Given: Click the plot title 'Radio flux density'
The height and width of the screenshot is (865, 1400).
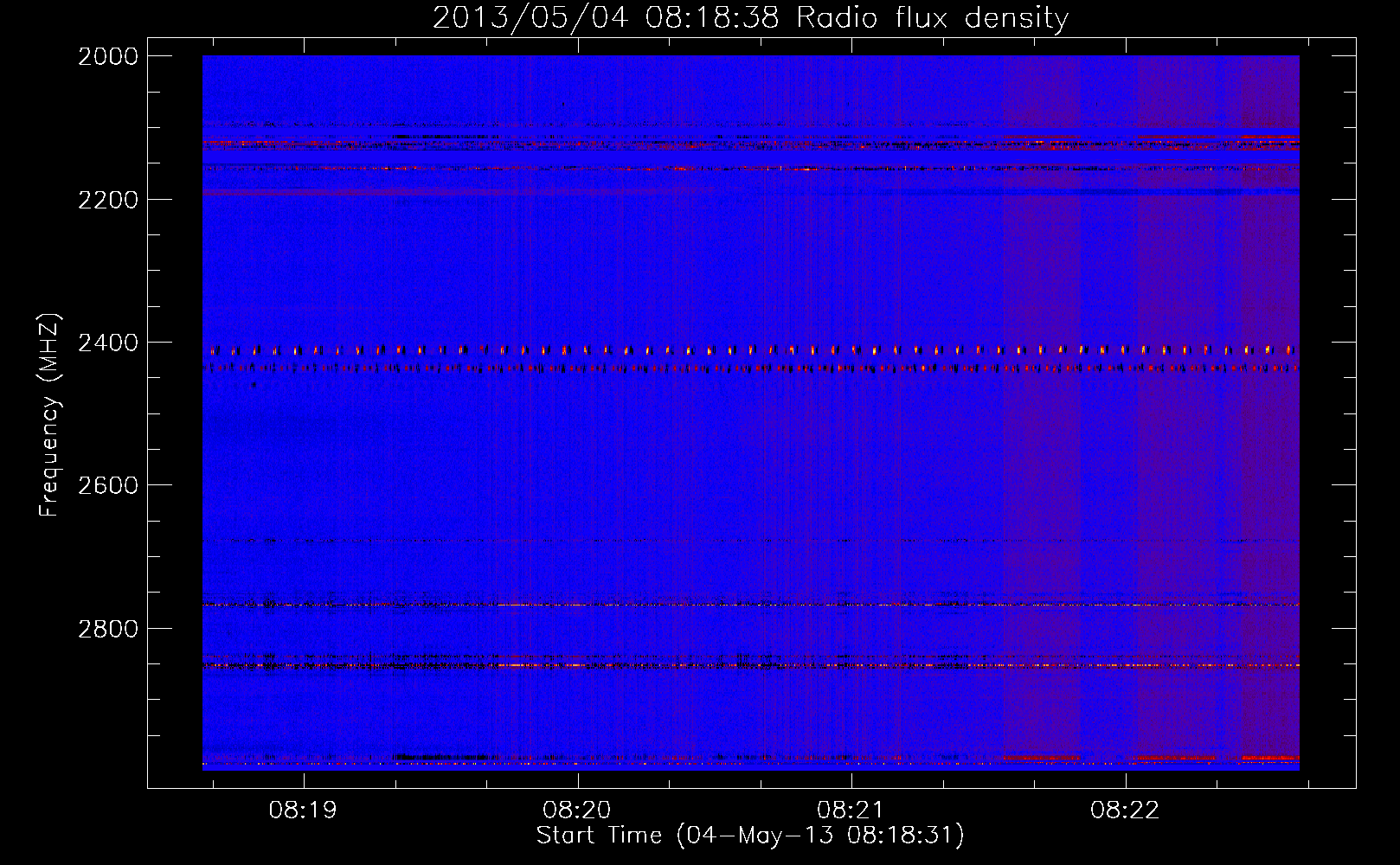Looking at the screenshot, I should click(x=932, y=17).
